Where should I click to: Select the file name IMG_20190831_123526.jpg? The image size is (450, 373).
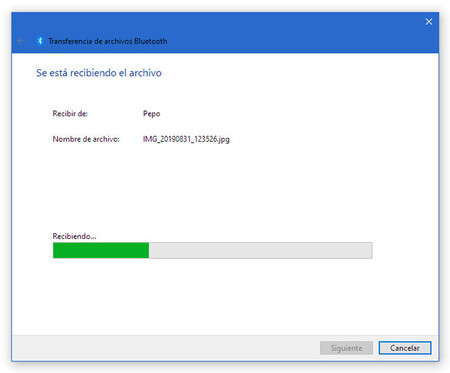[186, 139]
